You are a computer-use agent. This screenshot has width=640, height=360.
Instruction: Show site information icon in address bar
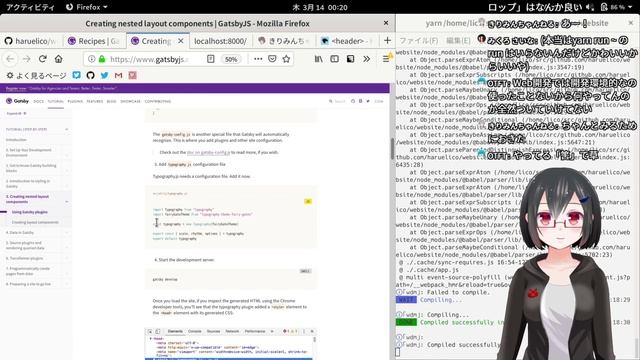pyautogui.click(x=91, y=59)
